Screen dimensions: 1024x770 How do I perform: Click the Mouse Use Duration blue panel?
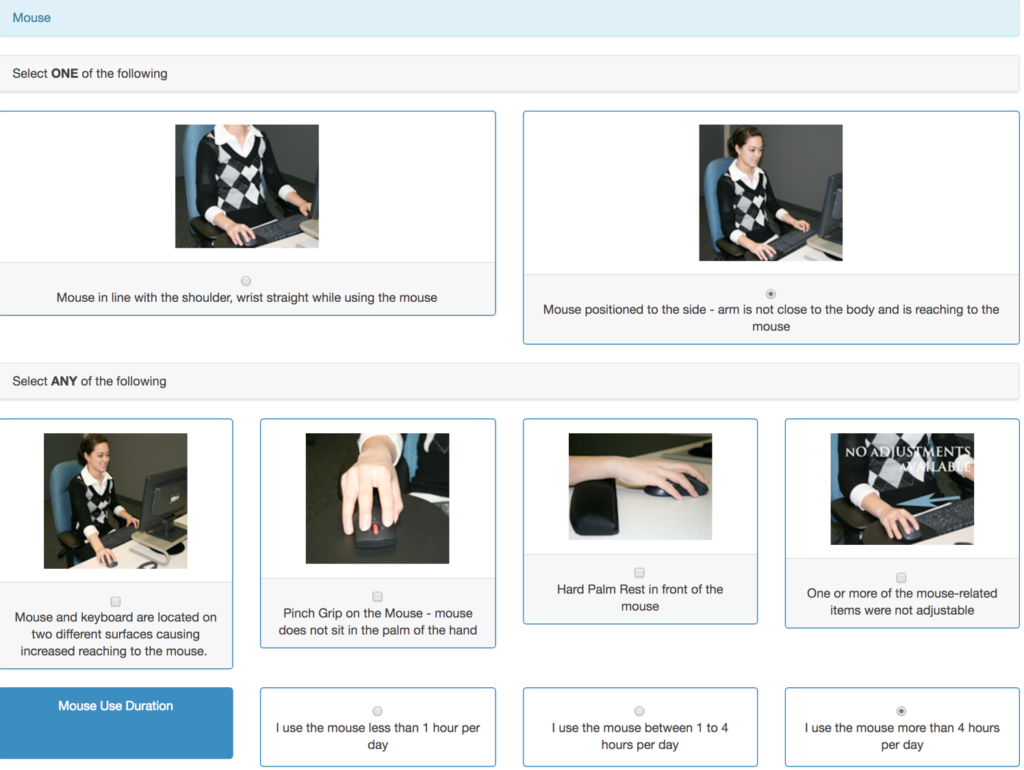(x=116, y=722)
